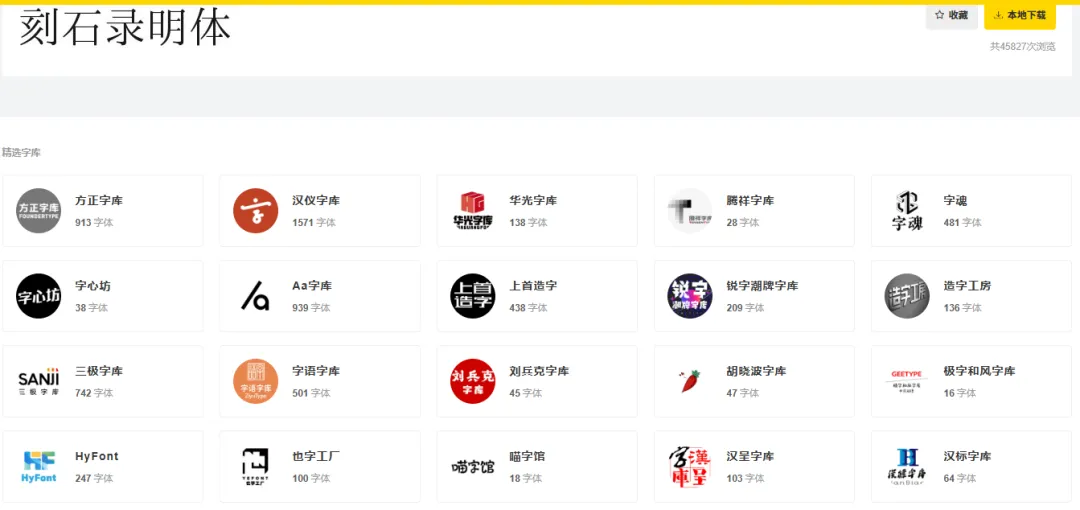Screen dimensions: 1080x510
Task: Click the 锐字潮牌字库 logo icon
Action: pyautogui.click(x=689, y=296)
